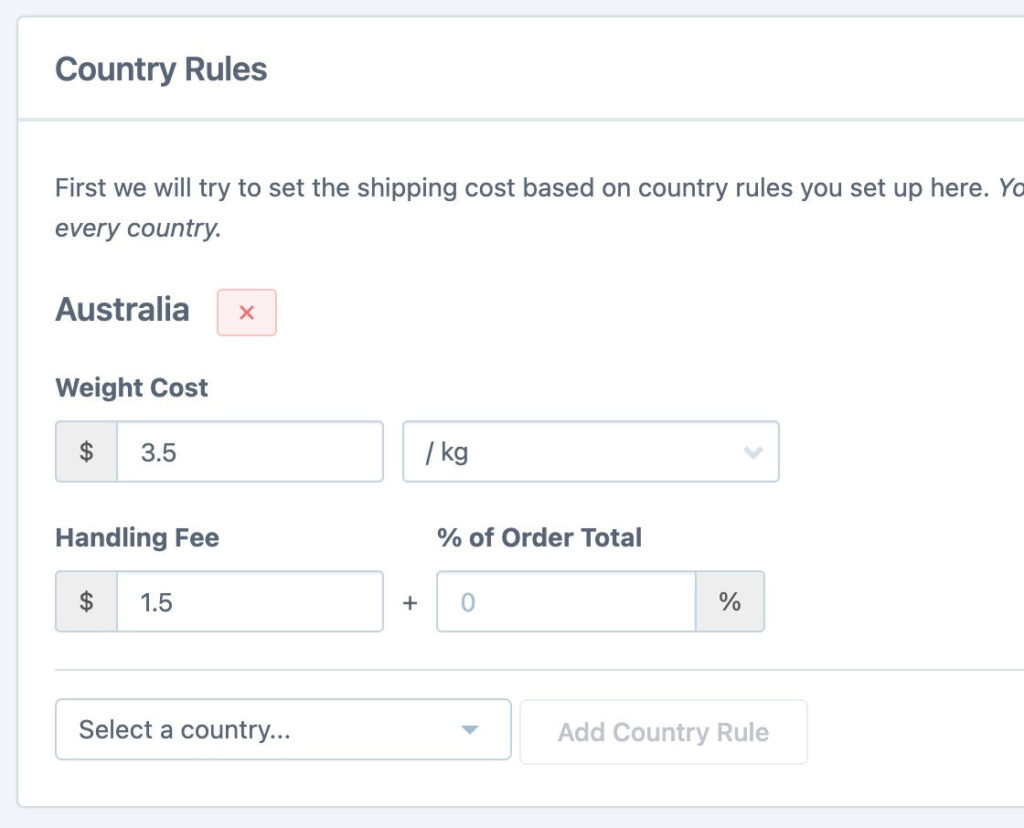The height and width of the screenshot is (828, 1024).
Task: Click the Handling Fee label
Action: (137, 537)
